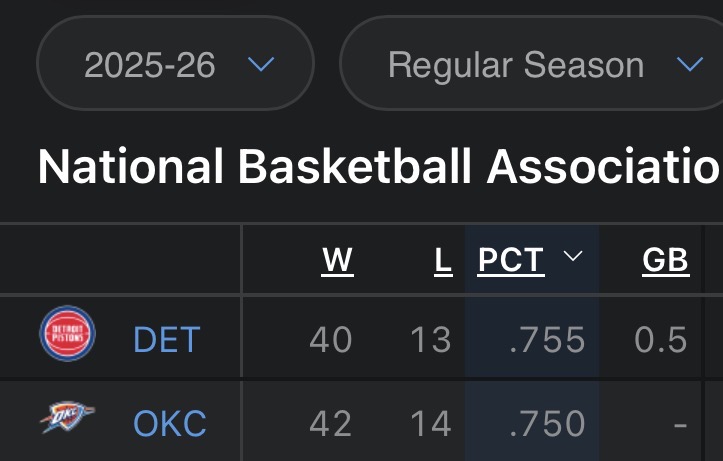The image size is (723, 461).
Task: Click DET's .755 win percentage
Action: click(547, 340)
